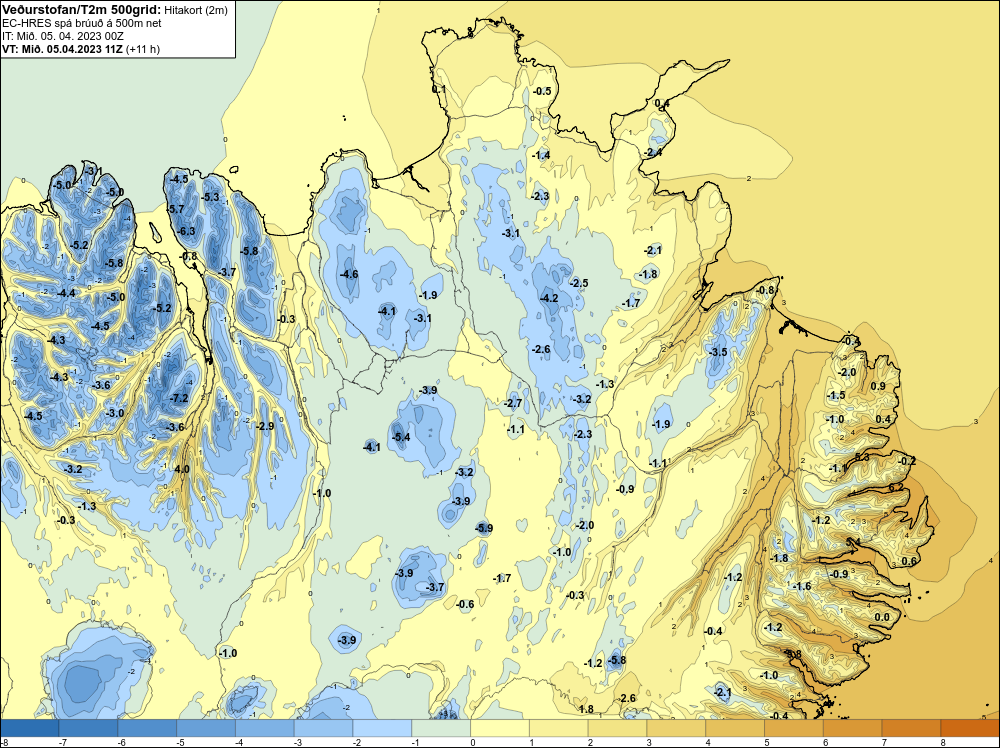Click the -5 to -4 legend color swatch

pos(205,728)
